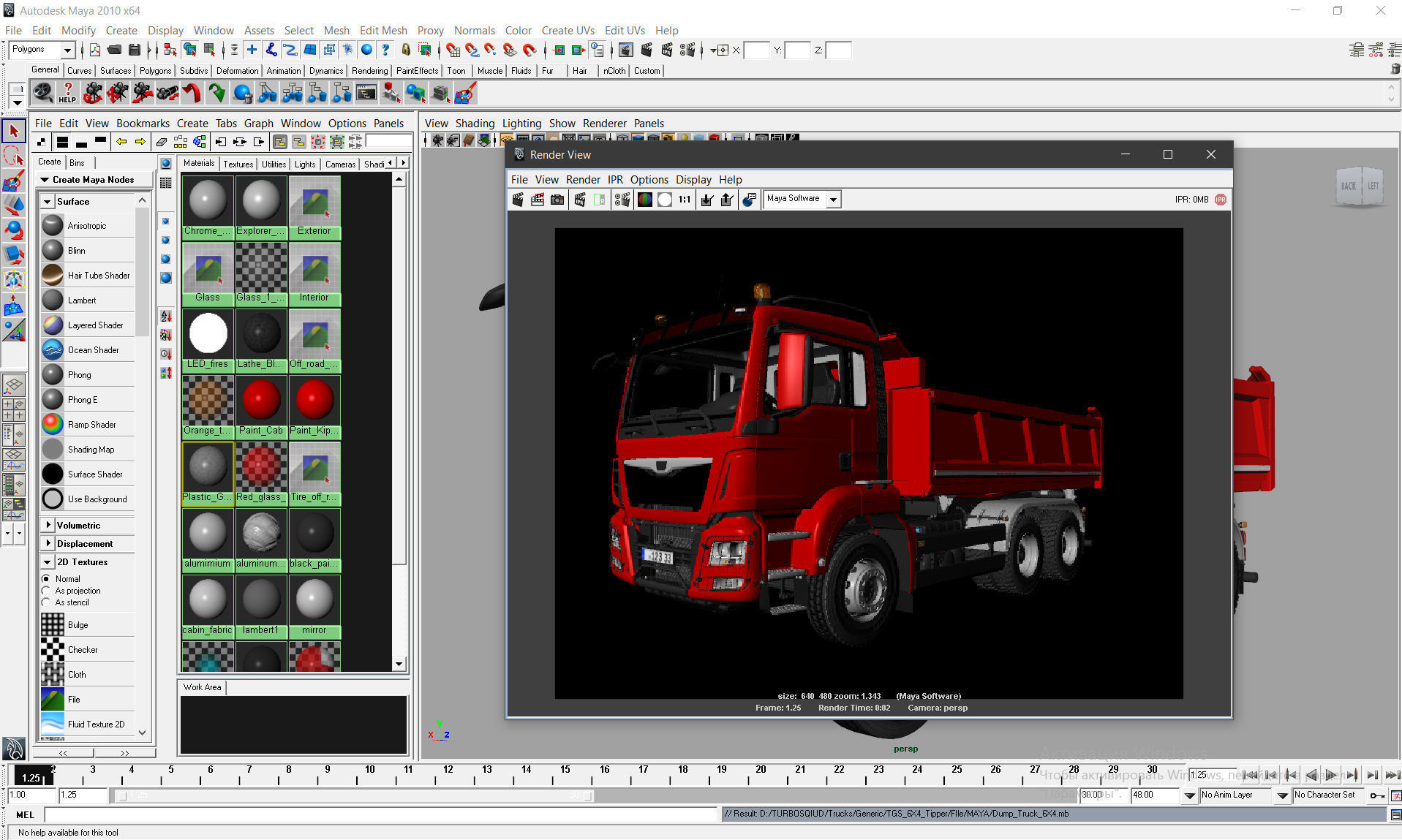The height and width of the screenshot is (840, 1402).
Task: Click Hypershade yellow right arrow next graph icon
Action: pyautogui.click(x=140, y=142)
